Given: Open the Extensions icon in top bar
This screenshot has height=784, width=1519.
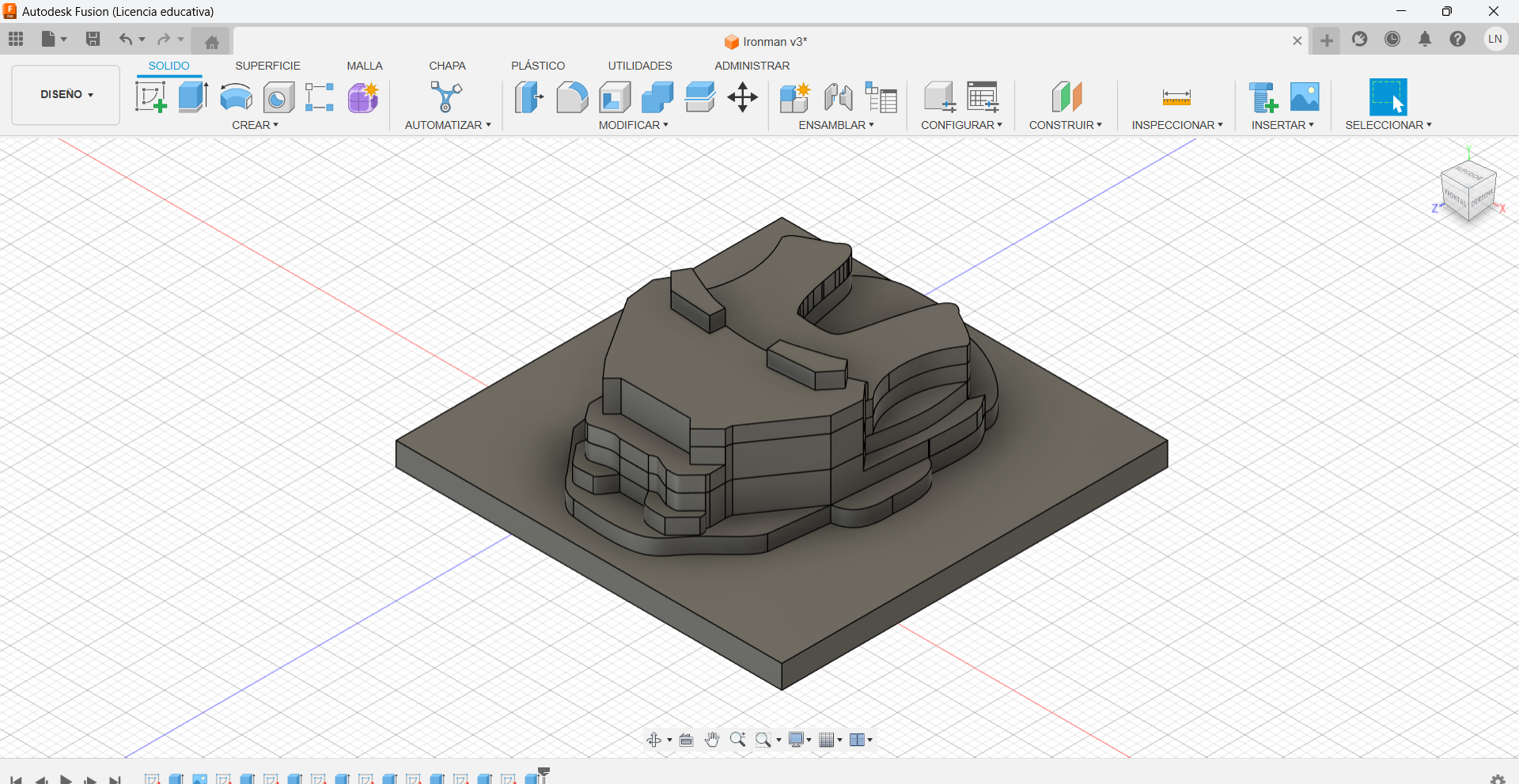Looking at the screenshot, I should pos(1359,39).
